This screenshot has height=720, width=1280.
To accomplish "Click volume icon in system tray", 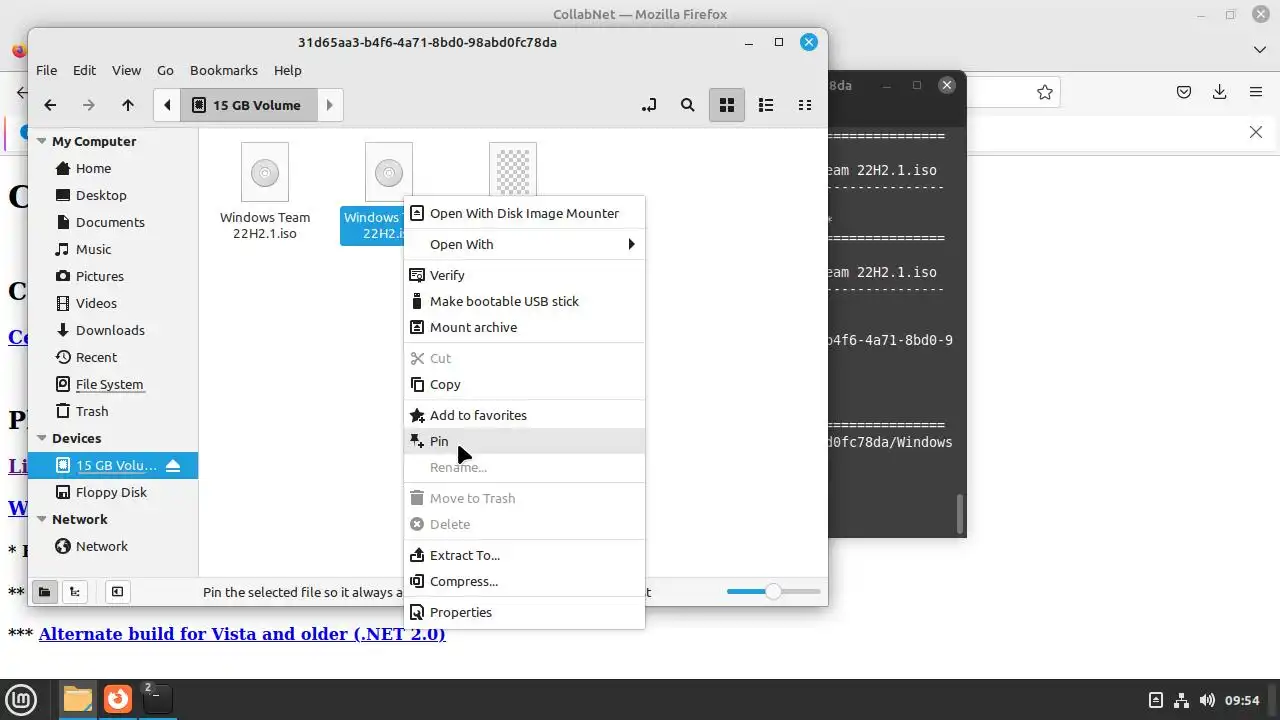I will 1207,700.
